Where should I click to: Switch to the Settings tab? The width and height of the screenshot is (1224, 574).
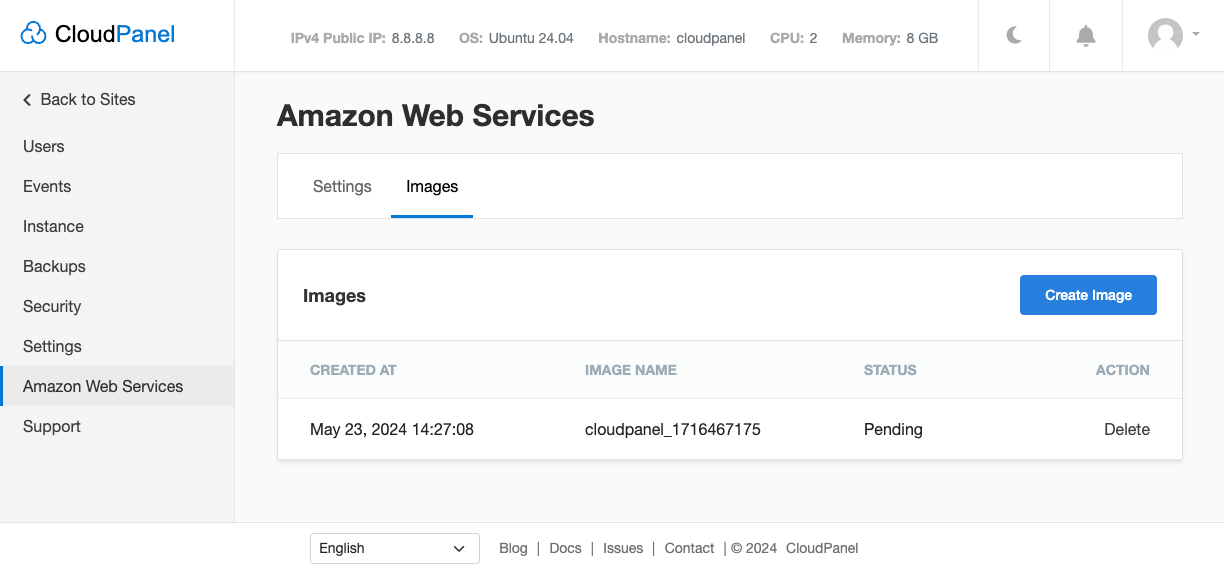pos(342,187)
